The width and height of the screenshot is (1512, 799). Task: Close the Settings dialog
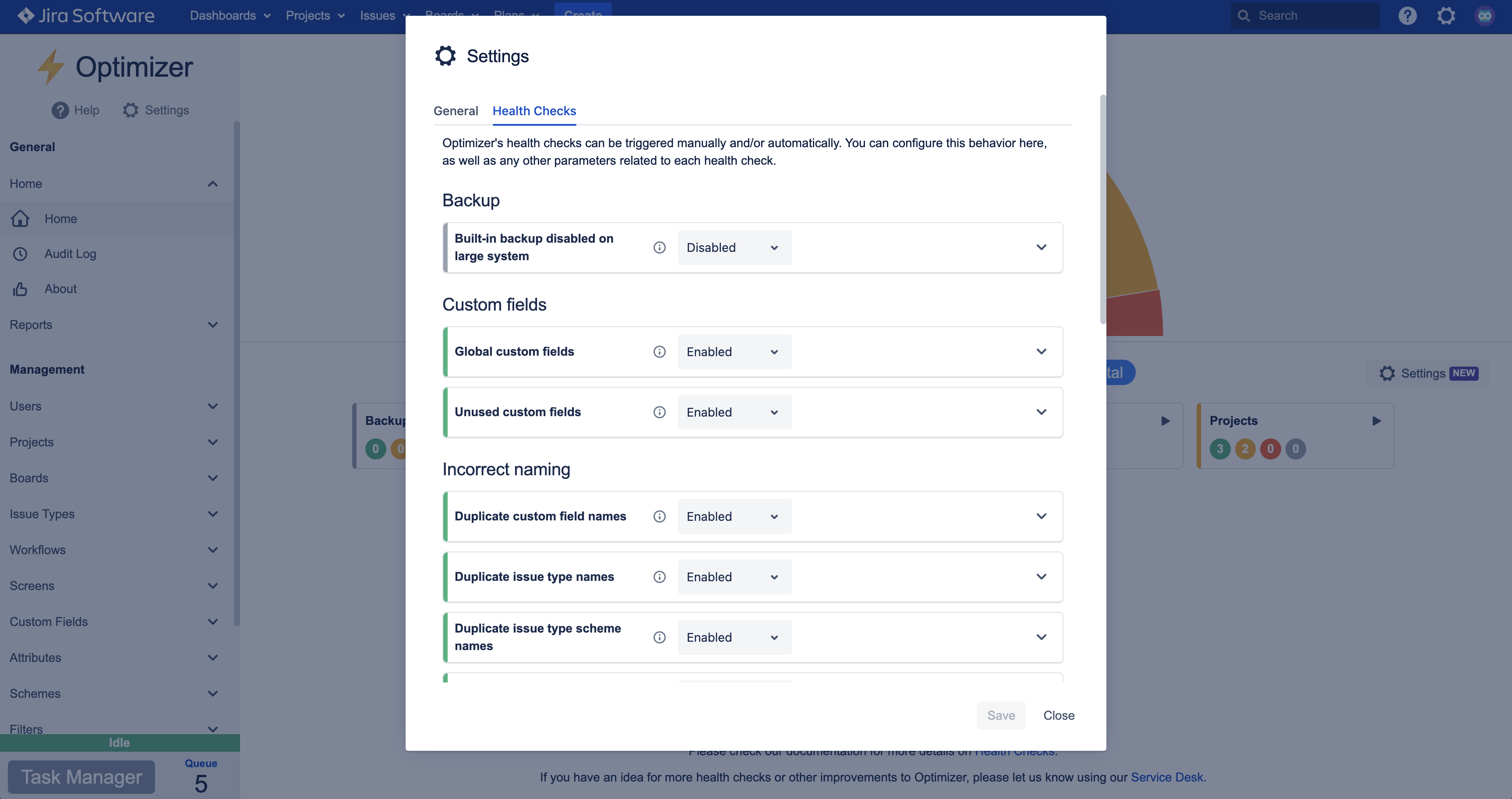[x=1058, y=716]
